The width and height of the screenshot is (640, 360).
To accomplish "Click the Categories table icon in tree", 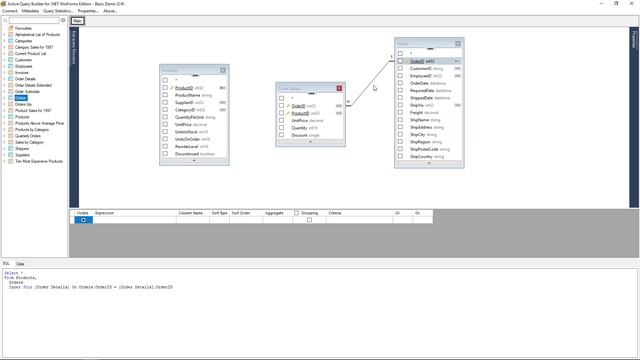I will coord(11,41).
